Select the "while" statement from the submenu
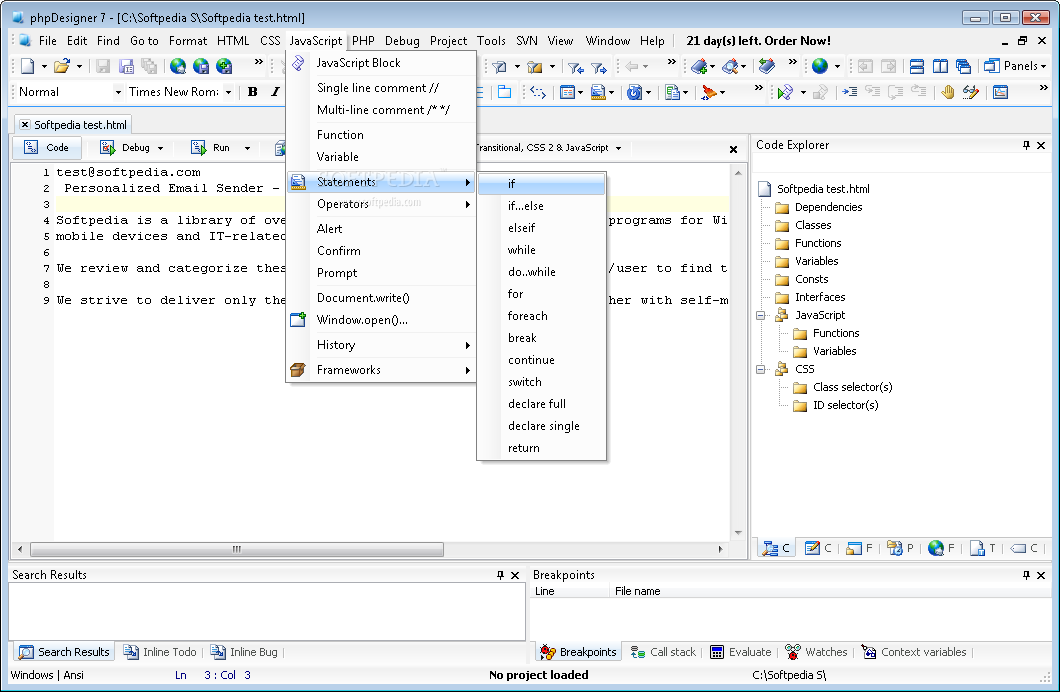 point(521,250)
